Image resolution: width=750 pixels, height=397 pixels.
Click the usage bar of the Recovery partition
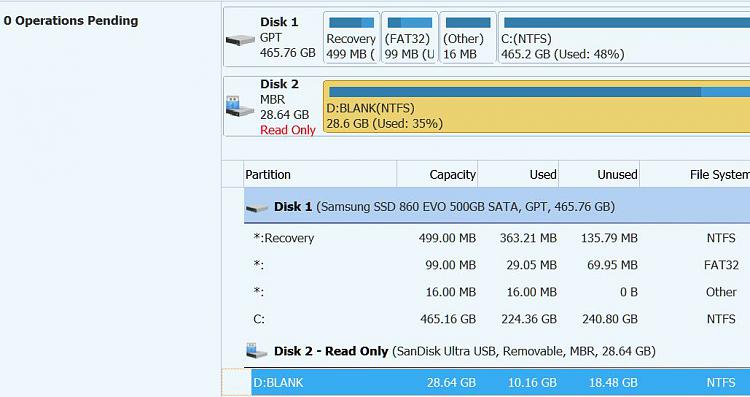click(x=352, y=22)
